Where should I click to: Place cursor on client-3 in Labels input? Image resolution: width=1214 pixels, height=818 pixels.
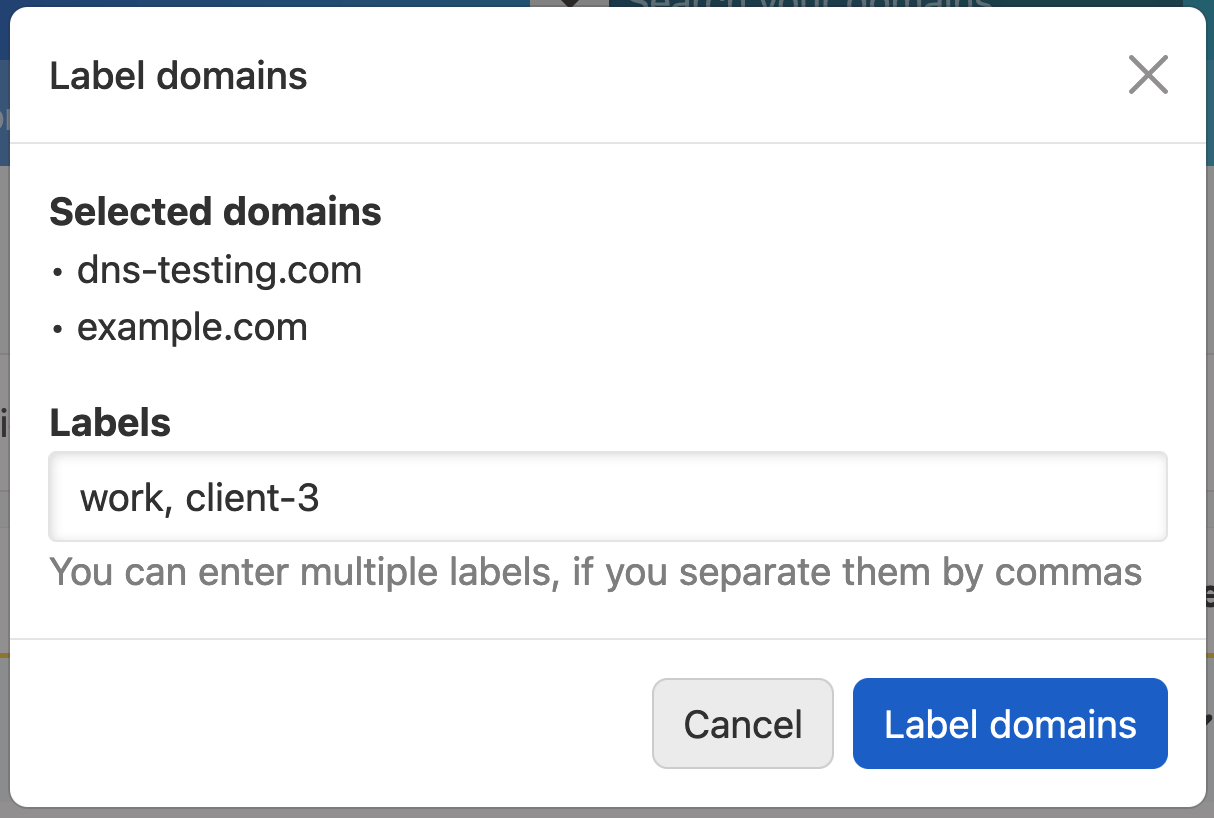coord(252,498)
